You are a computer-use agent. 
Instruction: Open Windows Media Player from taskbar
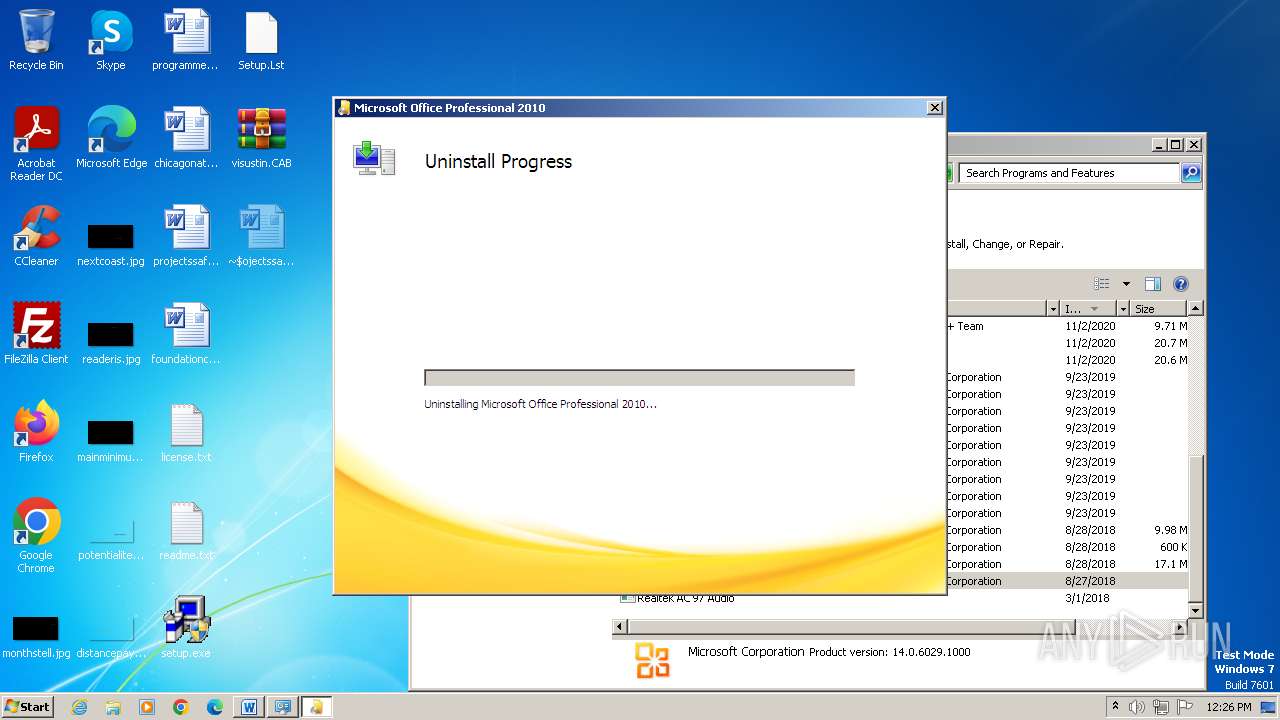point(147,707)
